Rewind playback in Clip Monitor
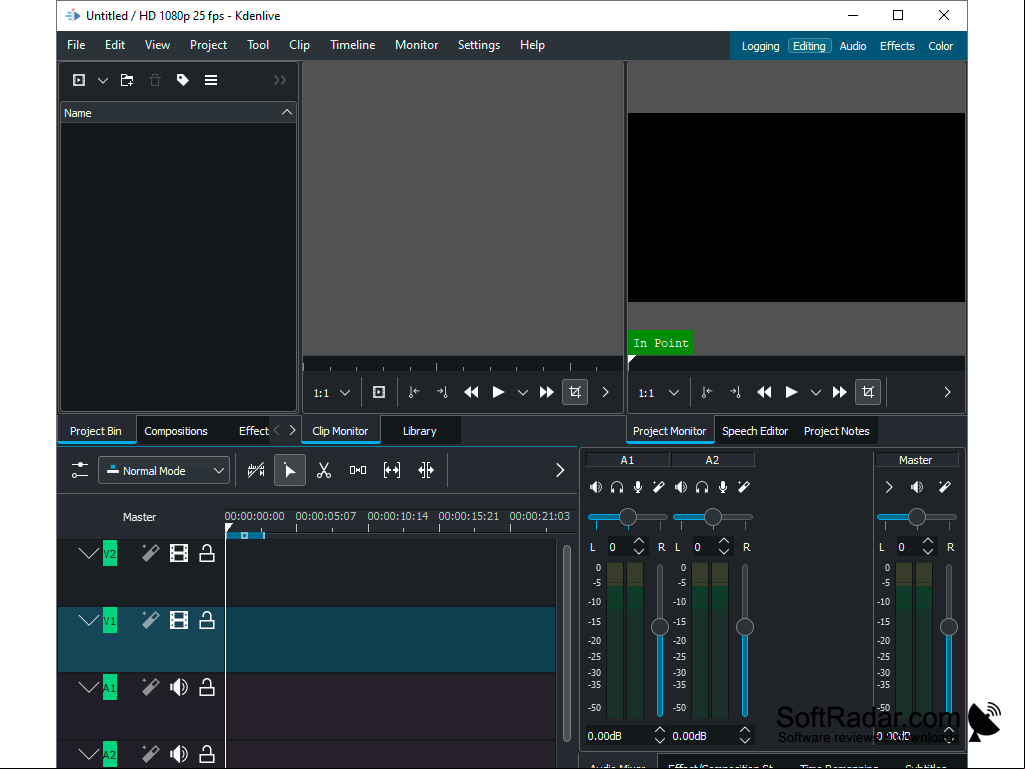This screenshot has height=769, width=1025. 471,392
